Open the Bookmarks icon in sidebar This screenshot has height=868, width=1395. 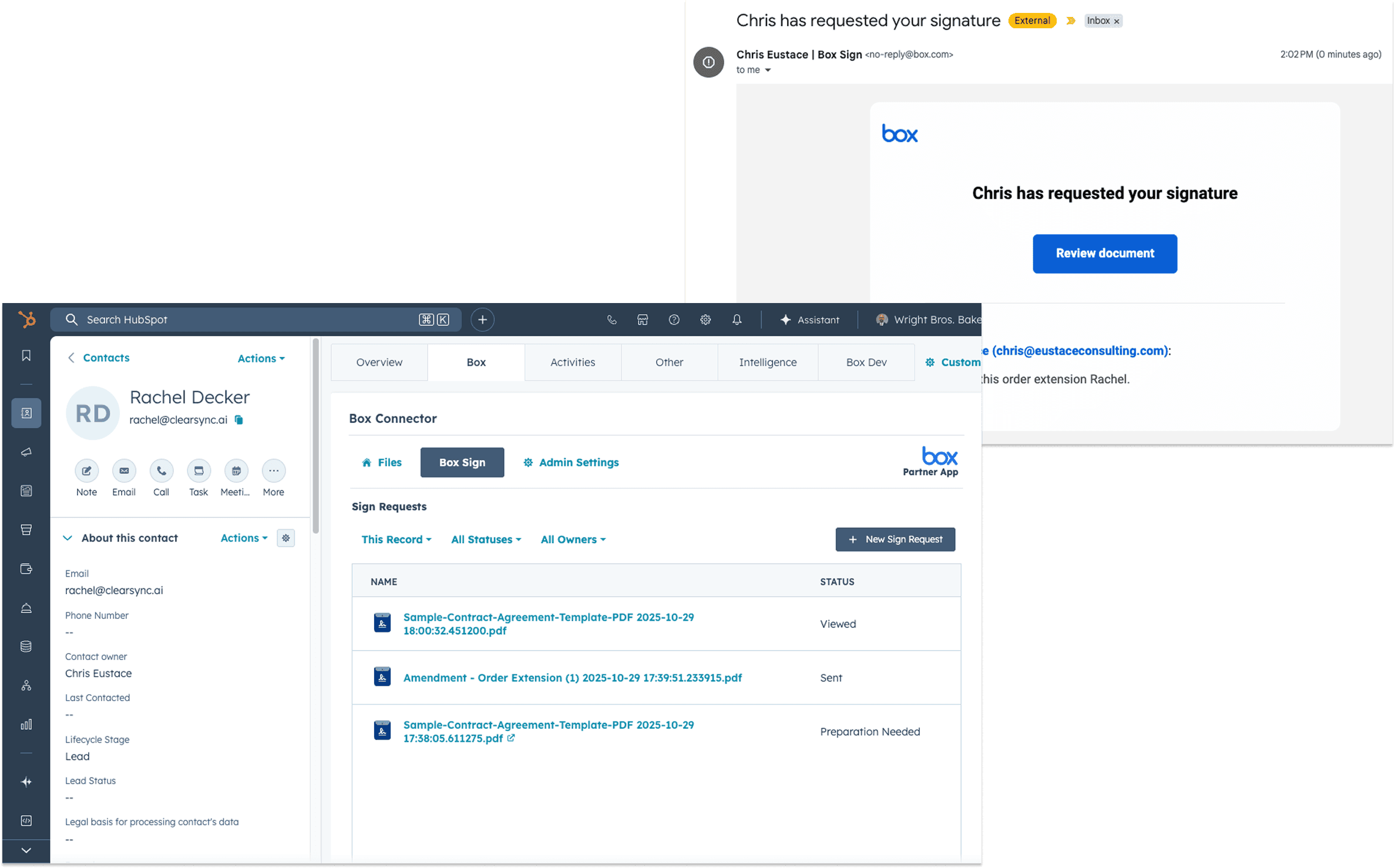(26, 355)
